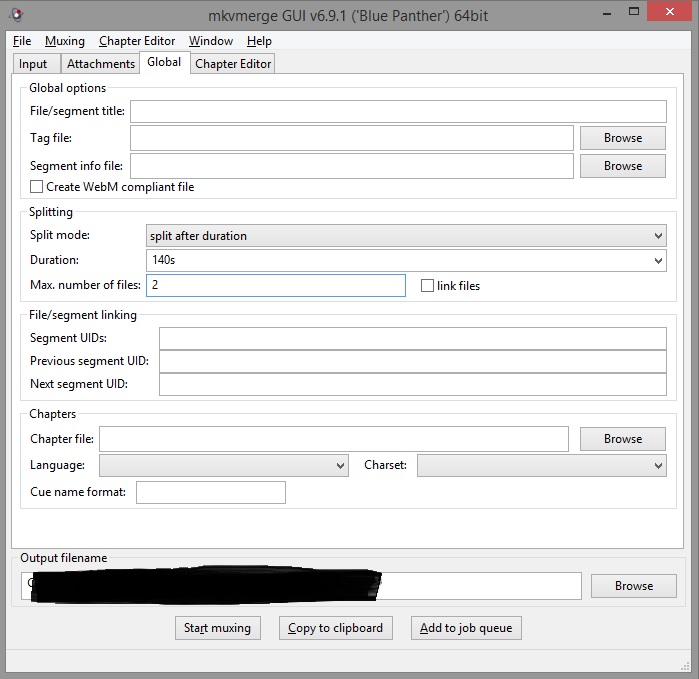Screen dimensions: 699x679
Task: Open the Help menu
Action: [x=259, y=41]
